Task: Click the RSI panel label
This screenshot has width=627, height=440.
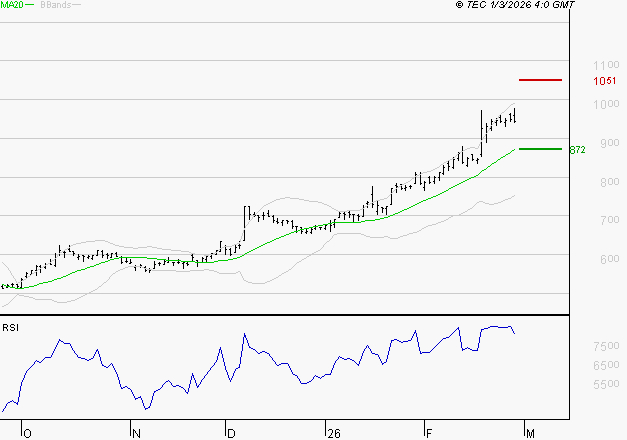Action: [x=10, y=328]
